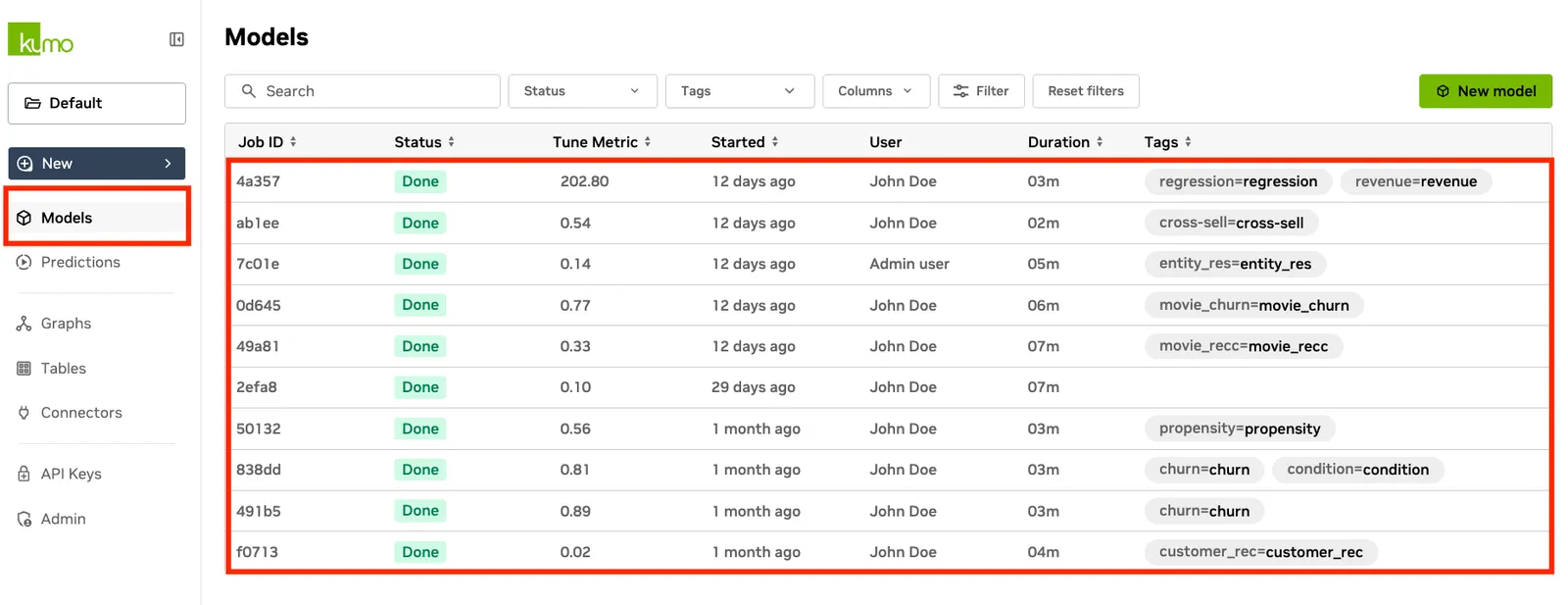Image resolution: width=1568 pixels, height=605 pixels.
Task: Click the entity_res=entity_res tag
Action: coord(1235,264)
